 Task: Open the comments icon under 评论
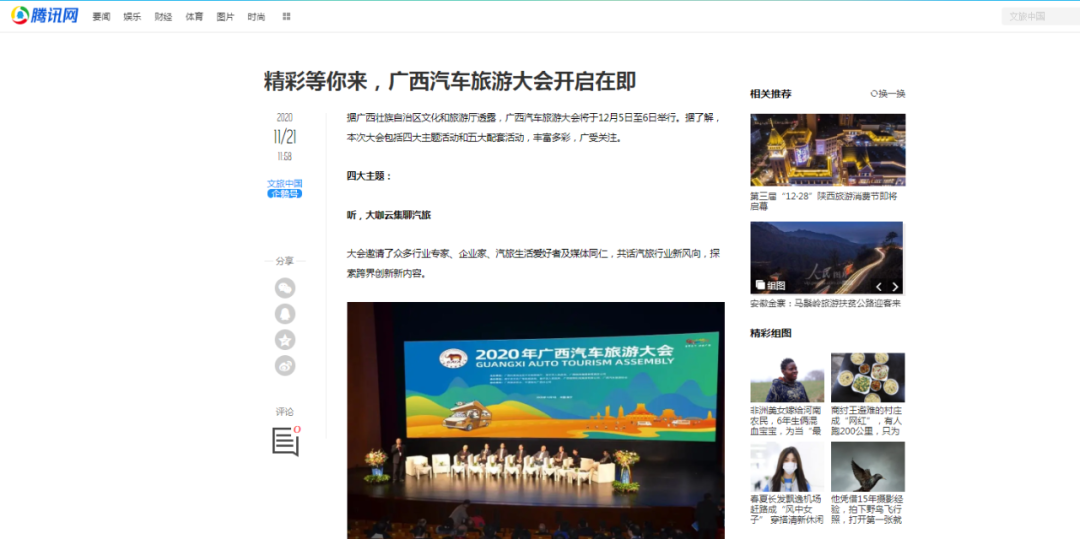(286, 441)
